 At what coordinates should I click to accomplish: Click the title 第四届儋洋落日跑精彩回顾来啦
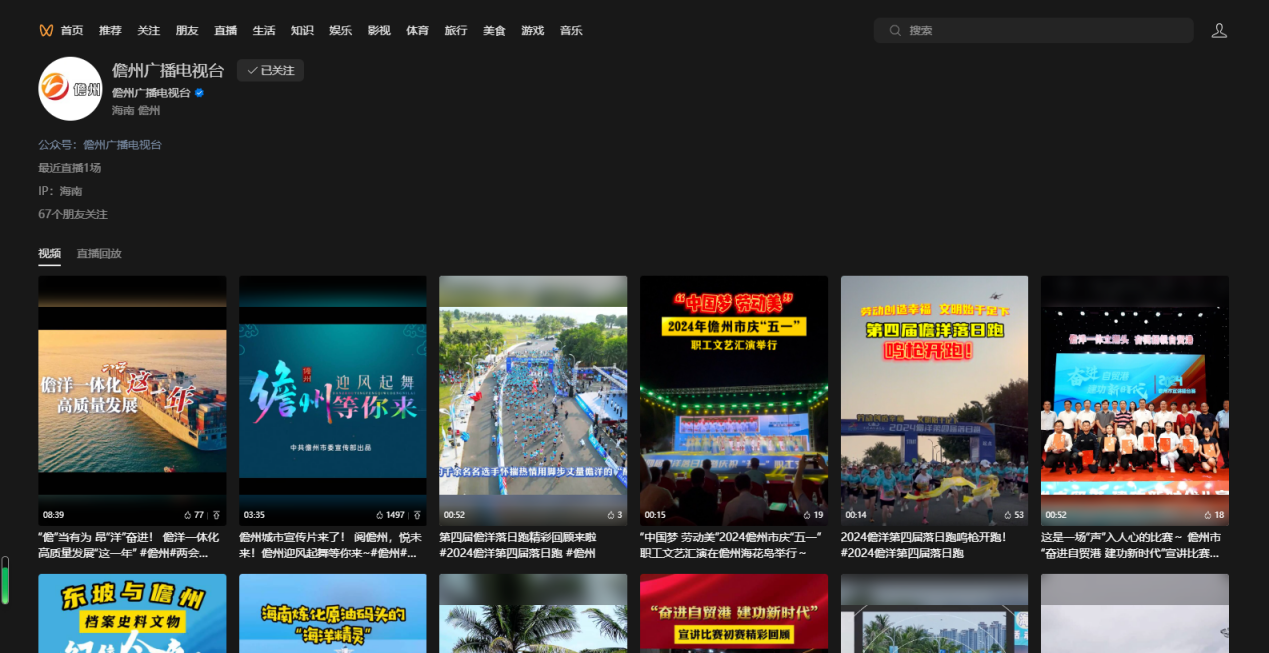517,545
